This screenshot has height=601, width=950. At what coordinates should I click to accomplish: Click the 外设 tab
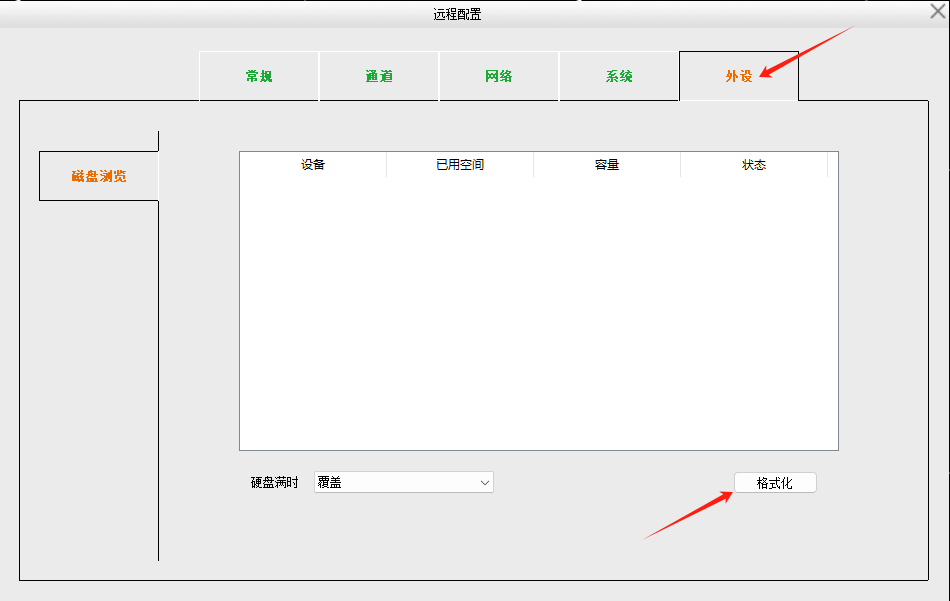point(739,76)
